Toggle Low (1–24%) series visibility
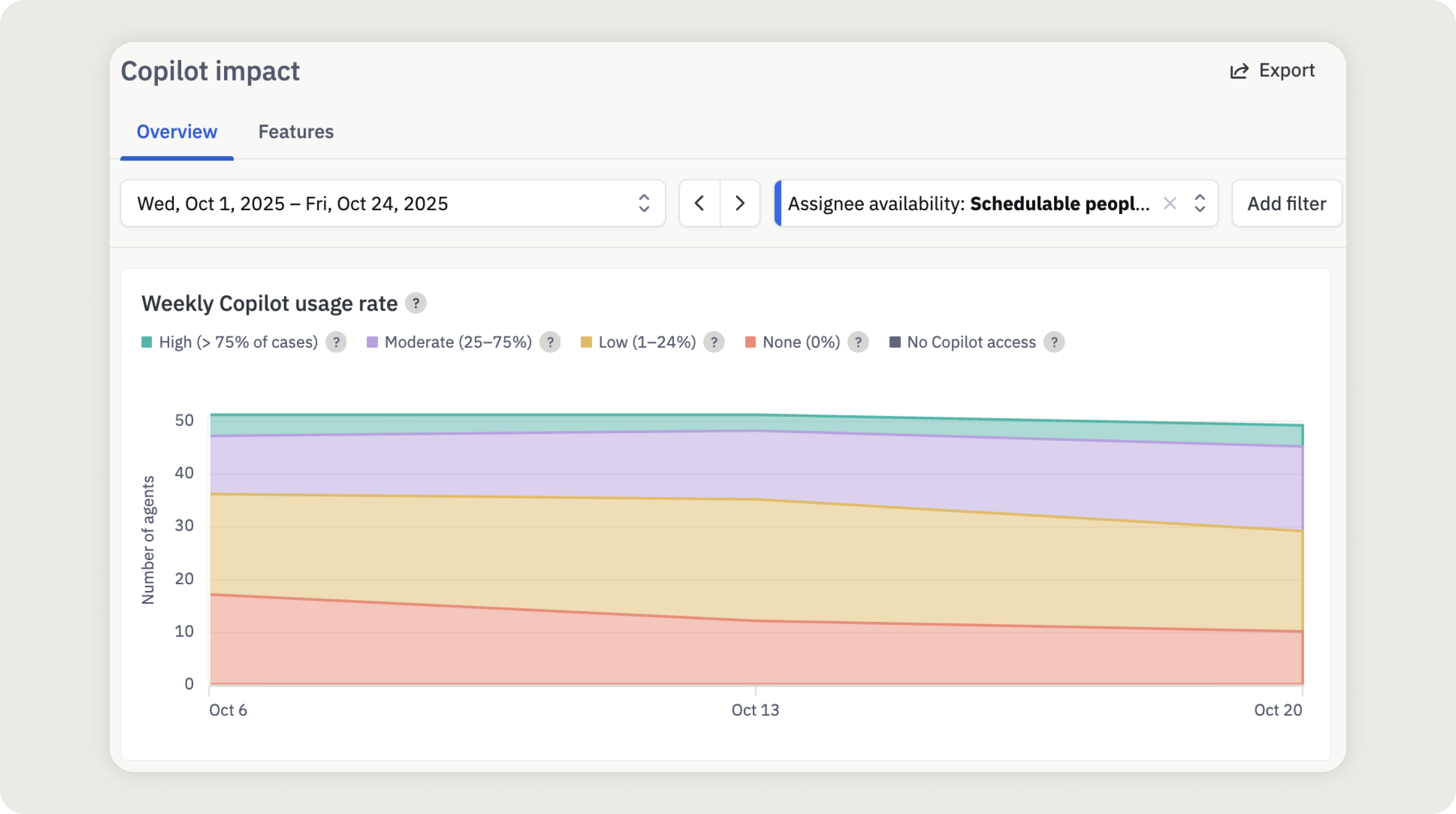1456x814 pixels. pyautogui.click(x=646, y=342)
